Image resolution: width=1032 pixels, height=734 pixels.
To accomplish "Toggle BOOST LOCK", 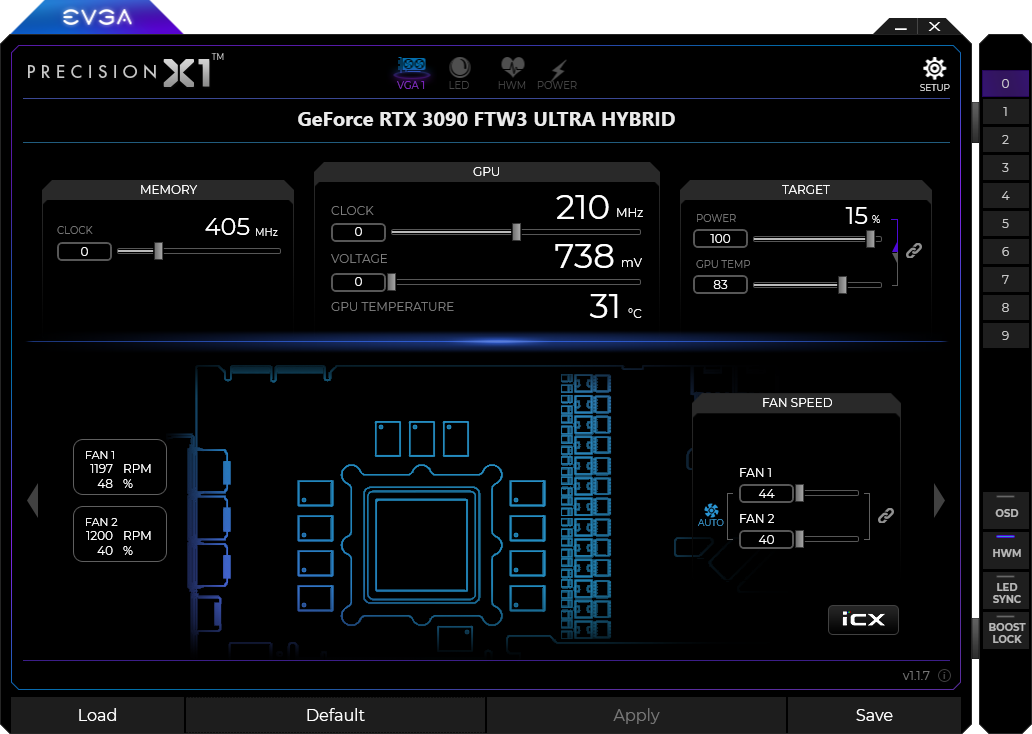I will click(1006, 631).
